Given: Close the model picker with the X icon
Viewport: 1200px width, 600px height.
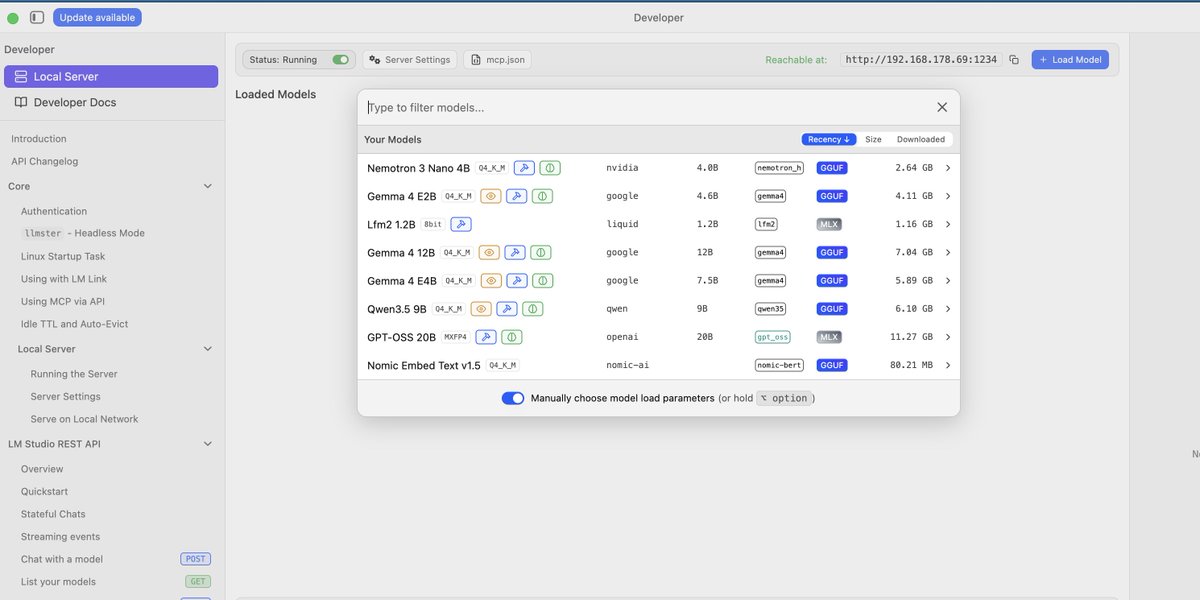Looking at the screenshot, I should [942, 107].
